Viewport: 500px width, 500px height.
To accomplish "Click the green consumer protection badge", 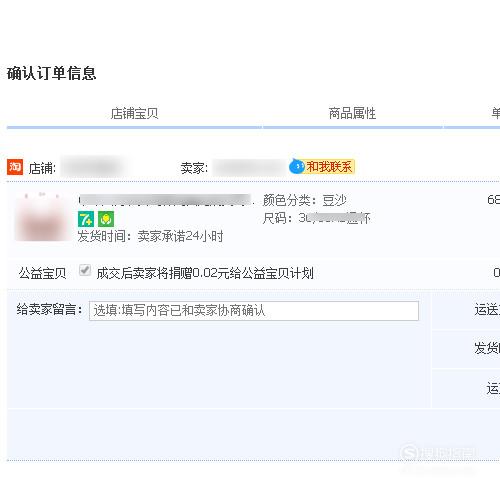I will 106,219.
